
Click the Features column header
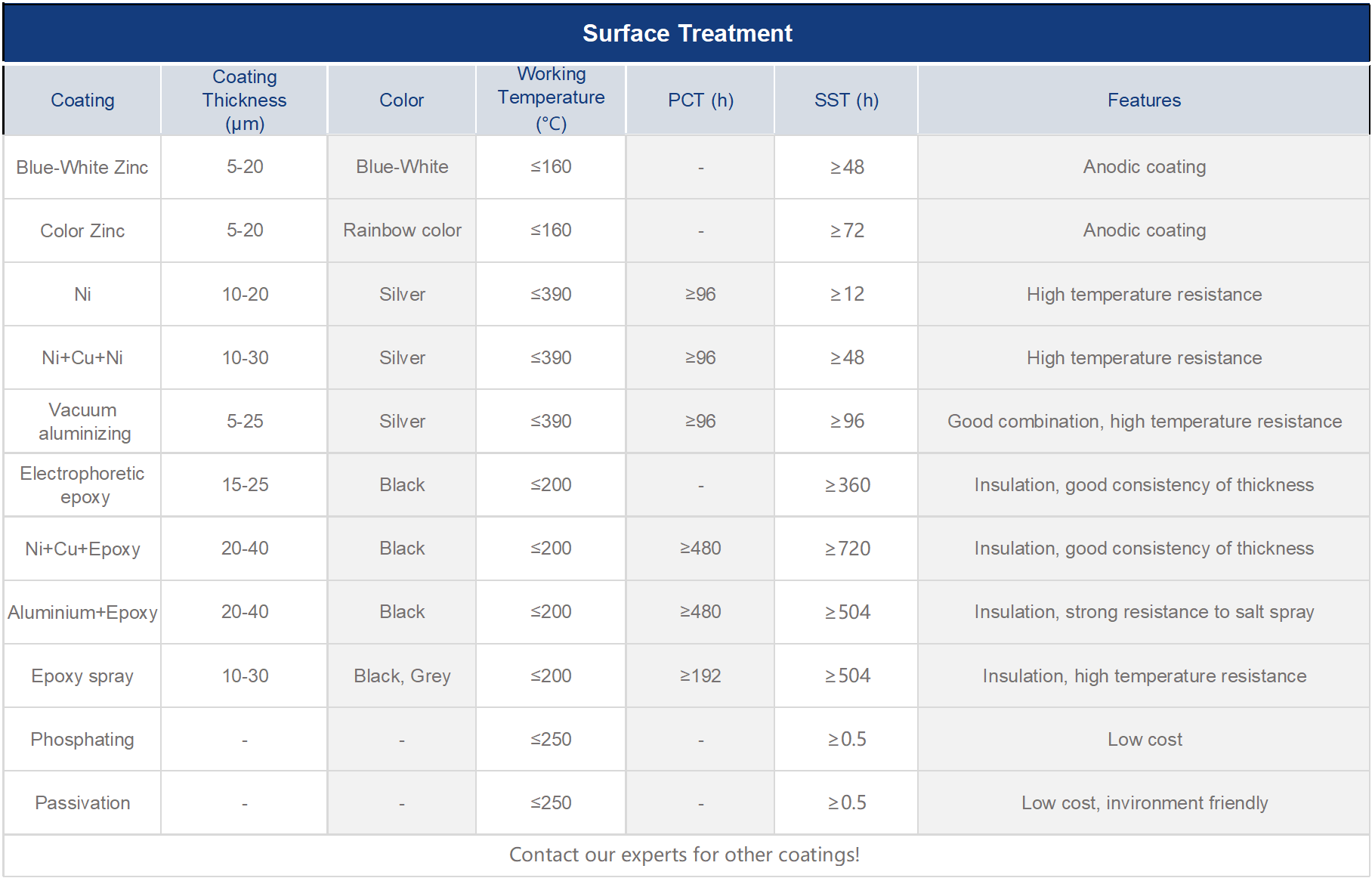(1144, 100)
